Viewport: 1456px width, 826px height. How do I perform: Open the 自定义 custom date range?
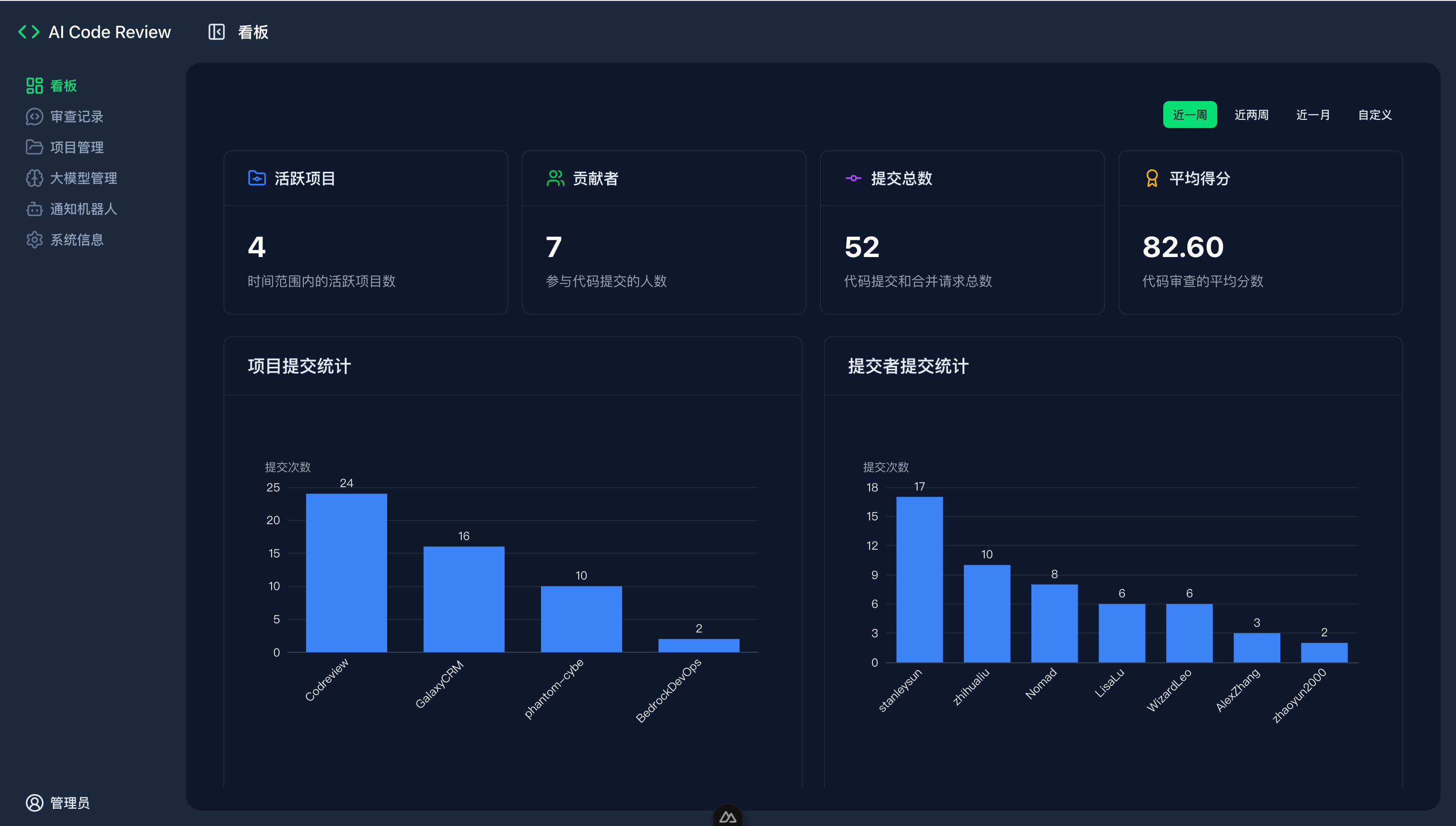click(x=1374, y=115)
